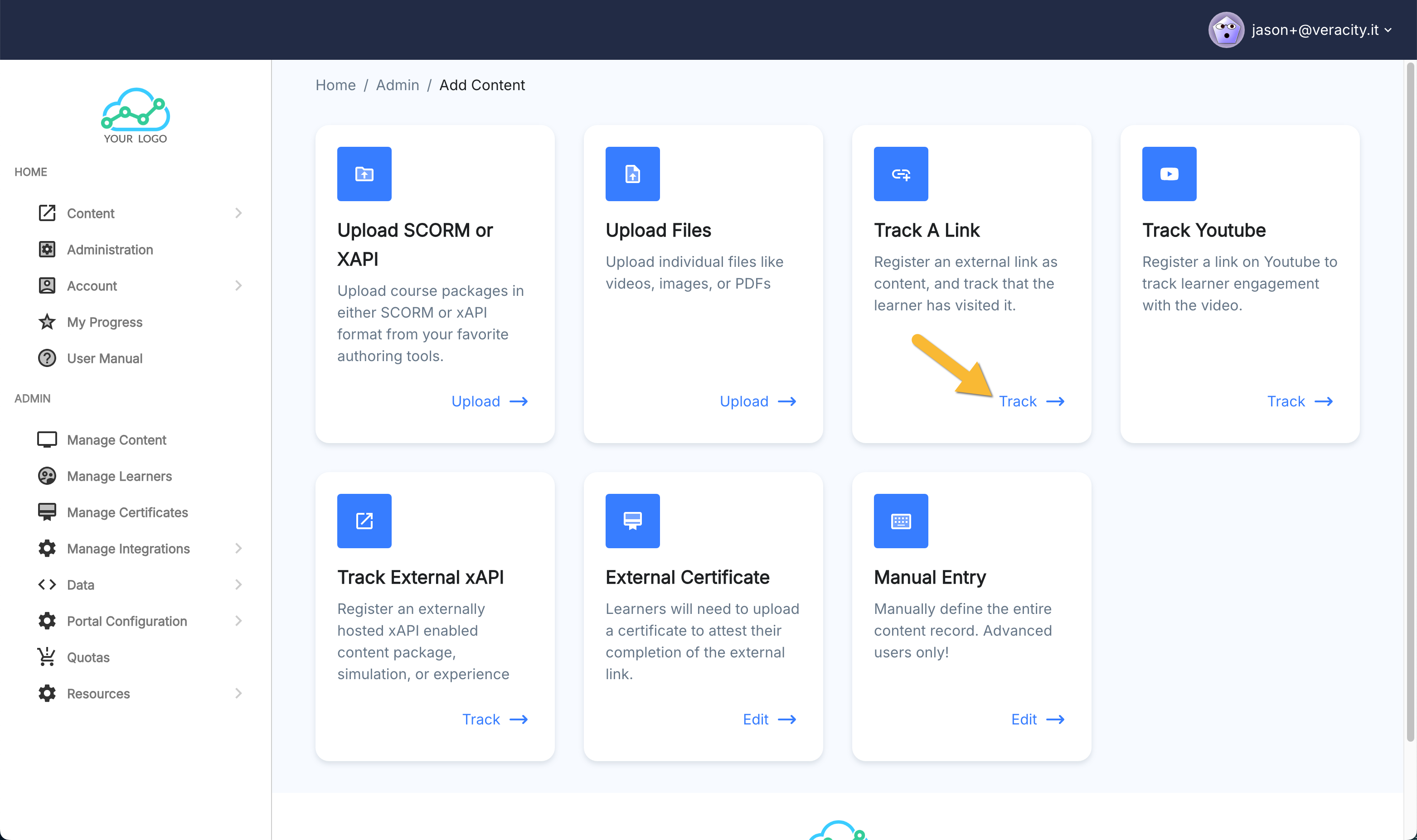Click the Manual Entry keyboard icon
The image size is (1417, 840).
tap(901, 521)
